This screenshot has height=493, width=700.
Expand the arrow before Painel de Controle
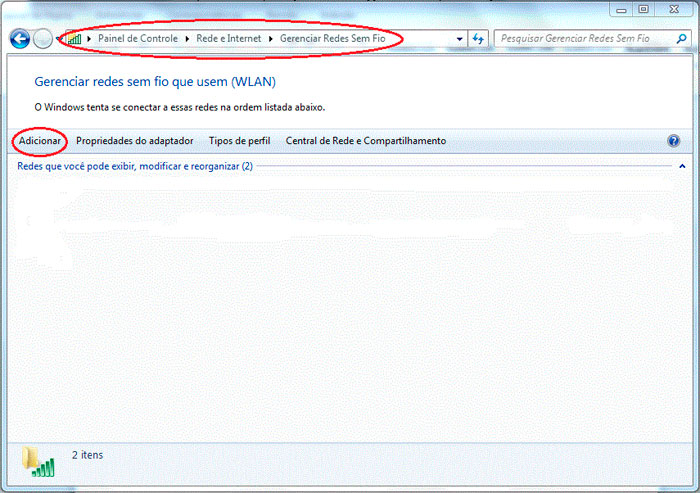[x=89, y=39]
